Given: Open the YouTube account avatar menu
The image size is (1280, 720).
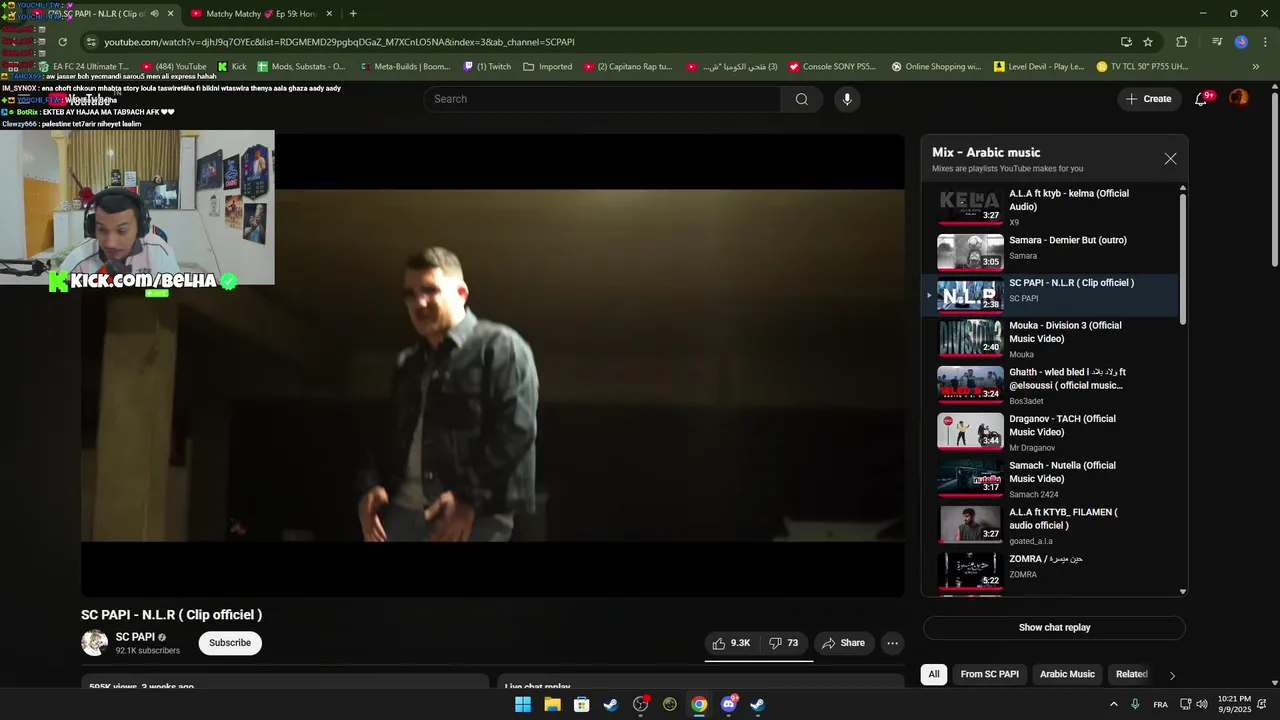Looking at the screenshot, I should (x=1239, y=98).
